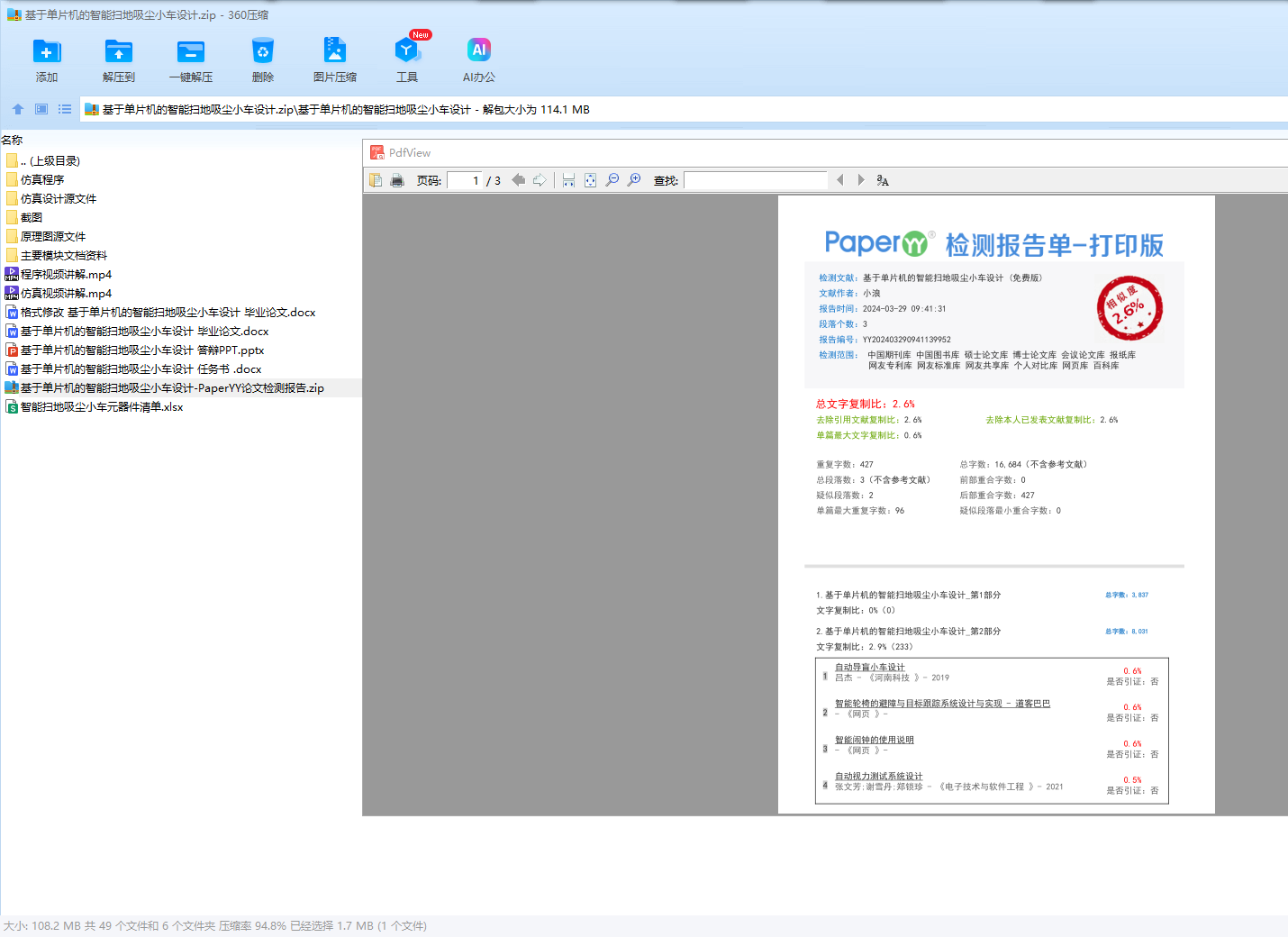Click the 查找 search text box
Viewport: 1288px width, 937px height.
[756, 180]
